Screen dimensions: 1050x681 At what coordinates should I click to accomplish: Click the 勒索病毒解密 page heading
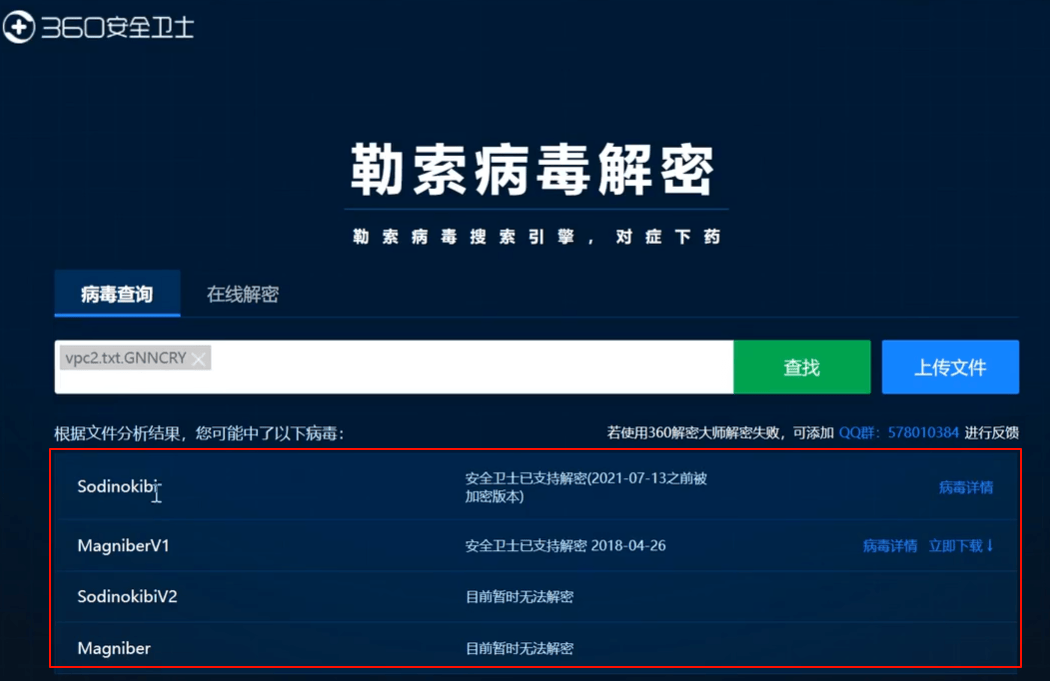coord(534,170)
